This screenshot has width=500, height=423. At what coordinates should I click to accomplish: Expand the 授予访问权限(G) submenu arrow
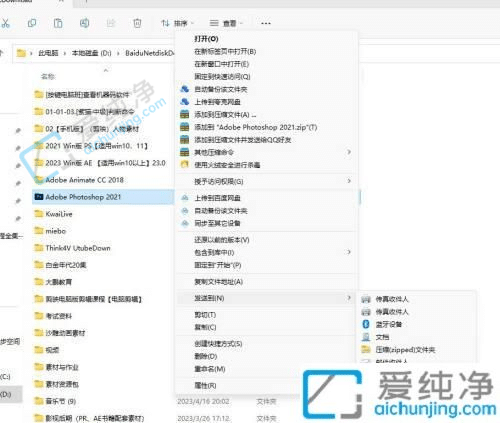(349, 181)
